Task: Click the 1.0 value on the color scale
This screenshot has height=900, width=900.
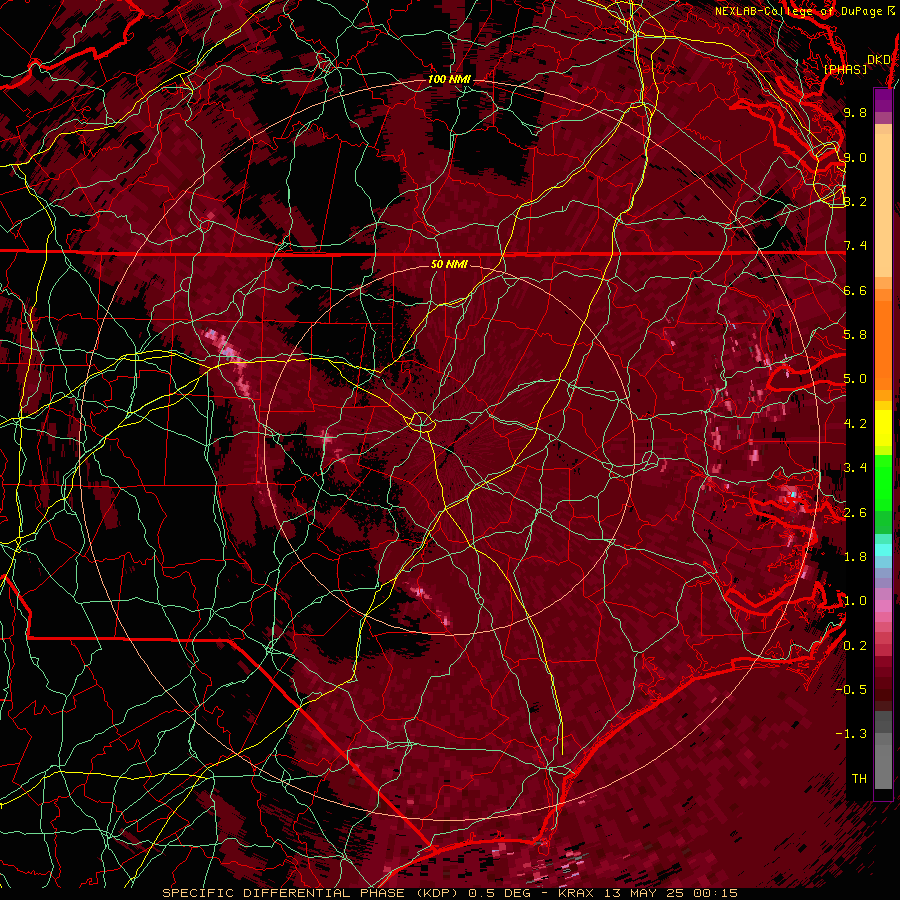Action: click(x=855, y=600)
